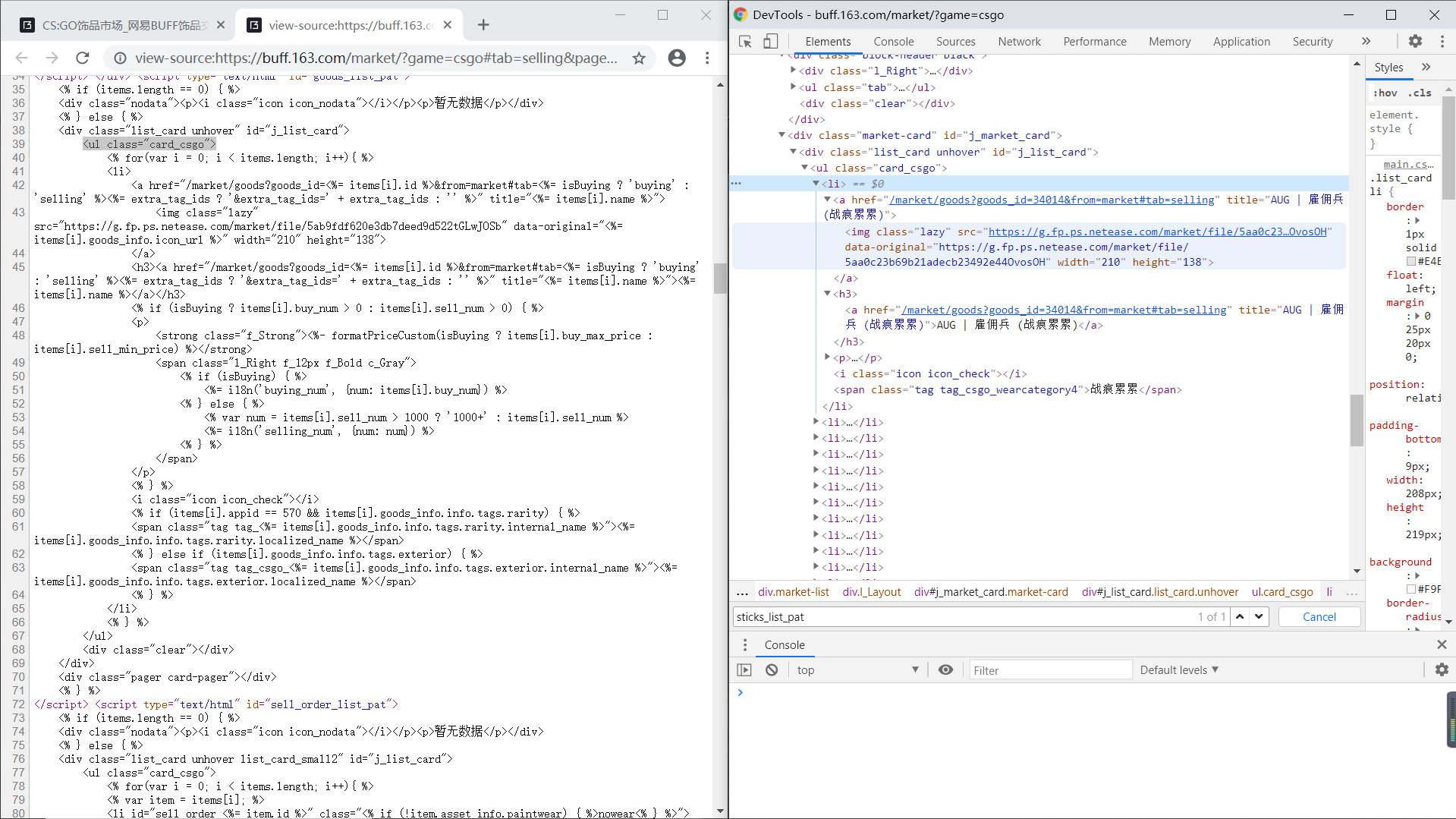Collapse the ul card_csgo node
The image size is (1456, 819).
click(804, 168)
